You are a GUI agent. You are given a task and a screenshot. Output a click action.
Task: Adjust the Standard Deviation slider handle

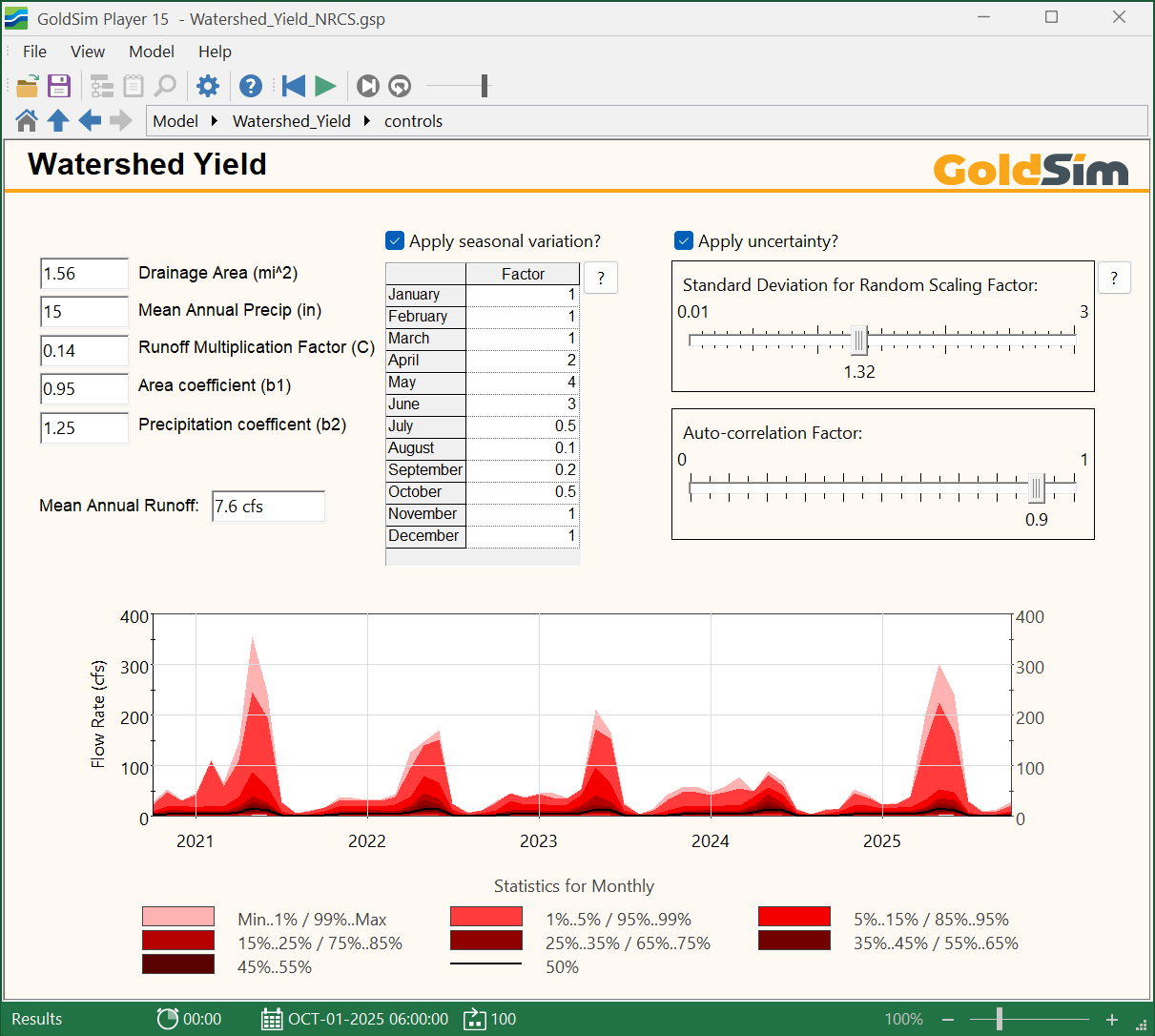tap(859, 340)
